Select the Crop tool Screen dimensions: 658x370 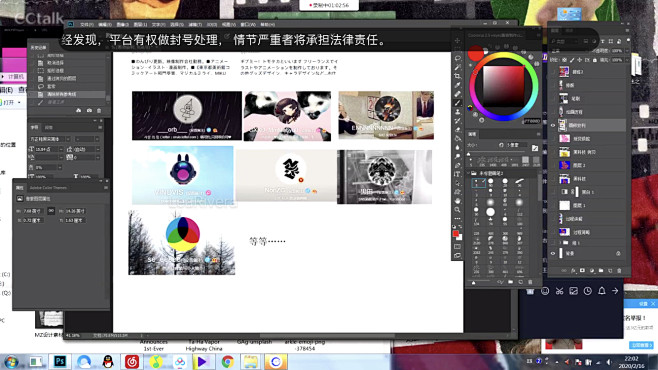[457, 76]
